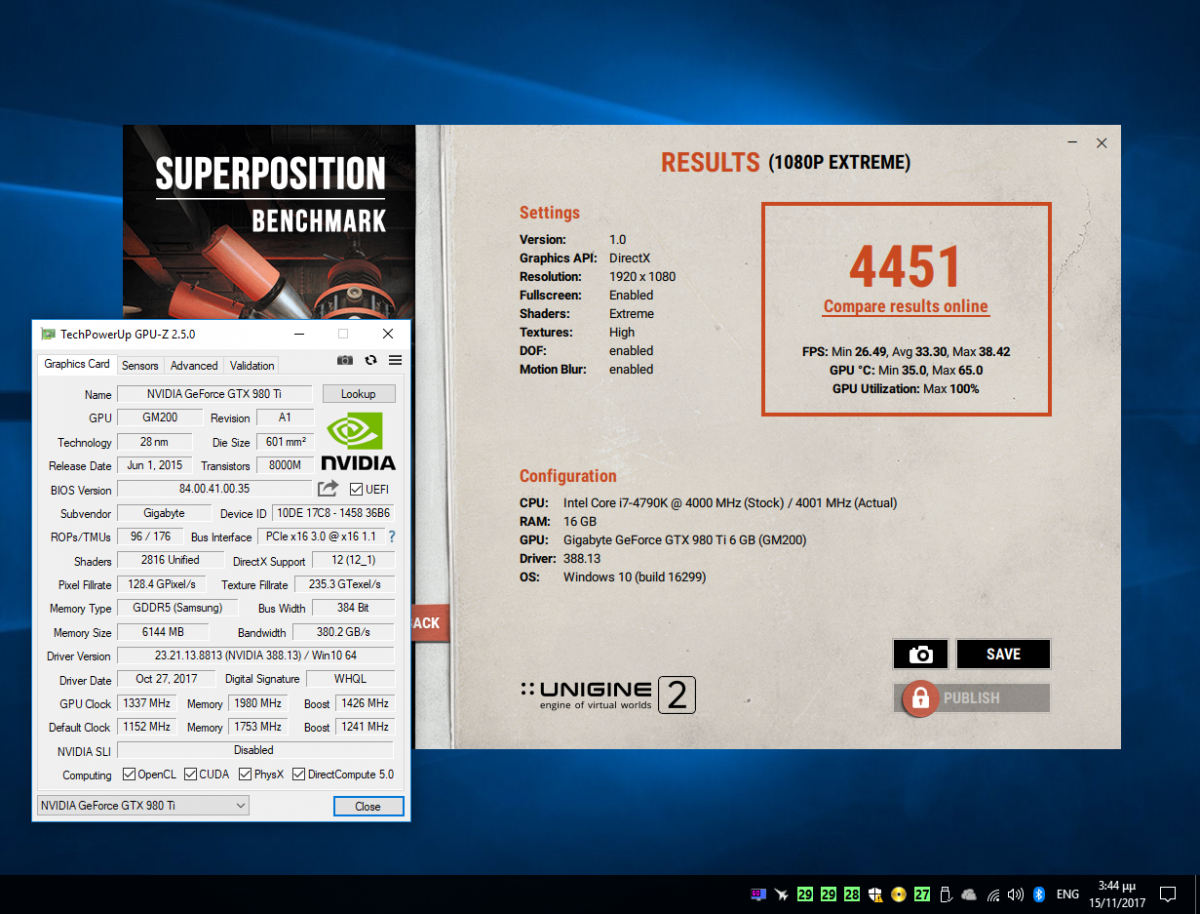Click the SAVE button in Superposition
The image size is (1200, 914).
point(1003,654)
